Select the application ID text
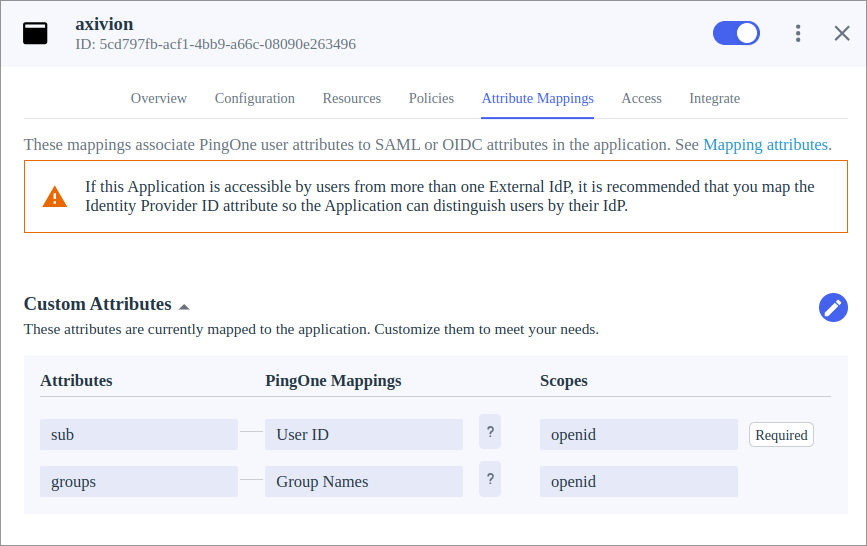The image size is (867, 546). click(216, 44)
